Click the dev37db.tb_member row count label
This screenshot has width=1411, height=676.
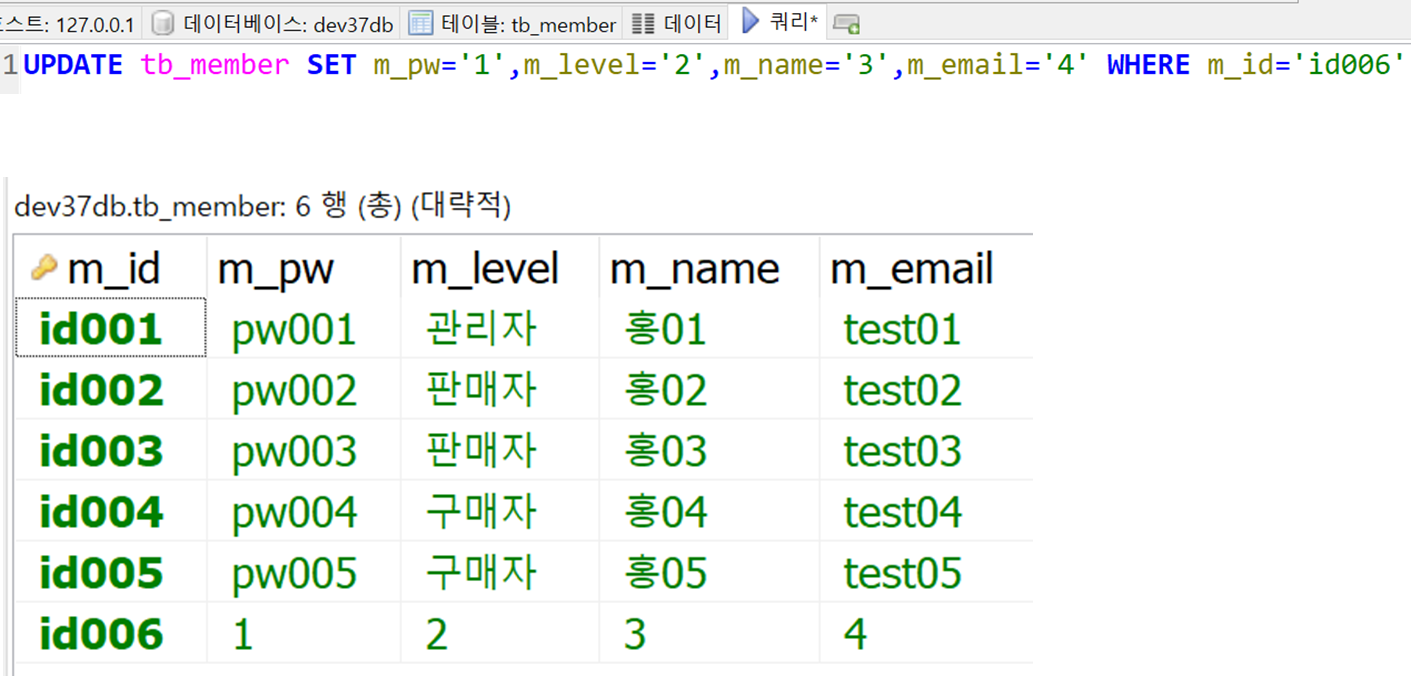[x=262, y=207]
